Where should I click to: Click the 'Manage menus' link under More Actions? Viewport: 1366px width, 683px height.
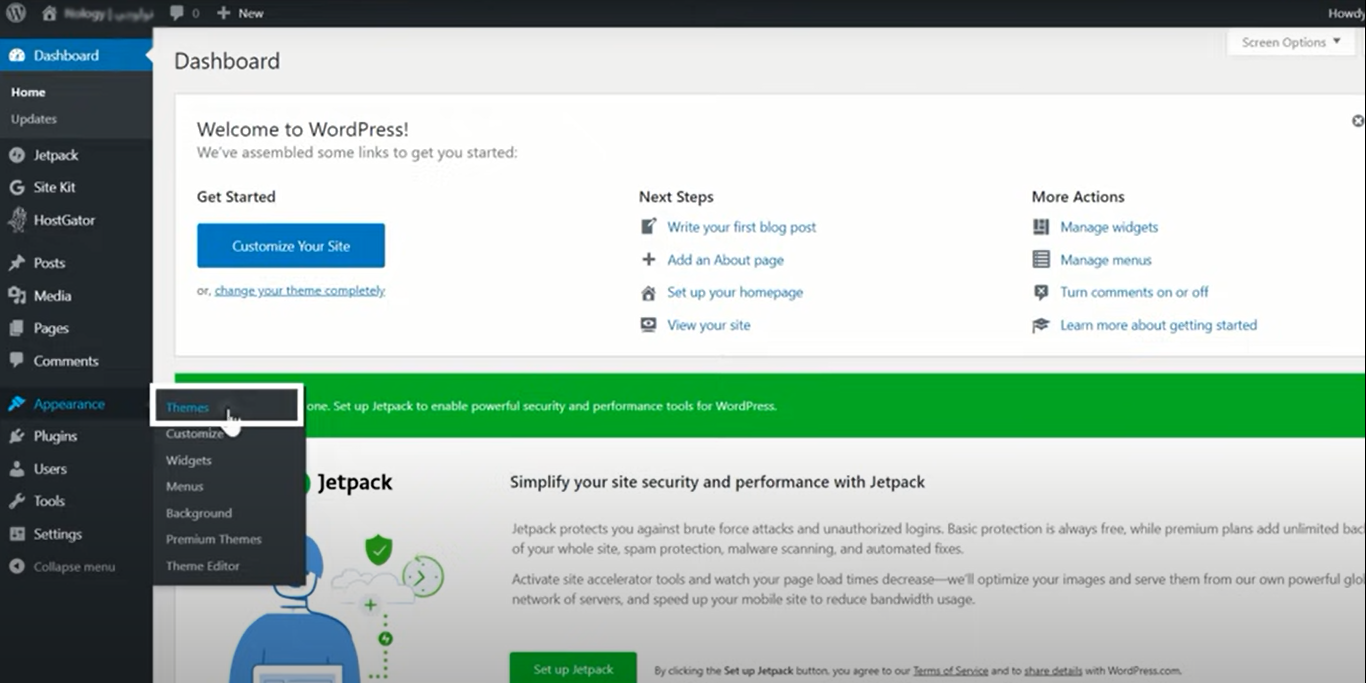[x=1106, y=260]
